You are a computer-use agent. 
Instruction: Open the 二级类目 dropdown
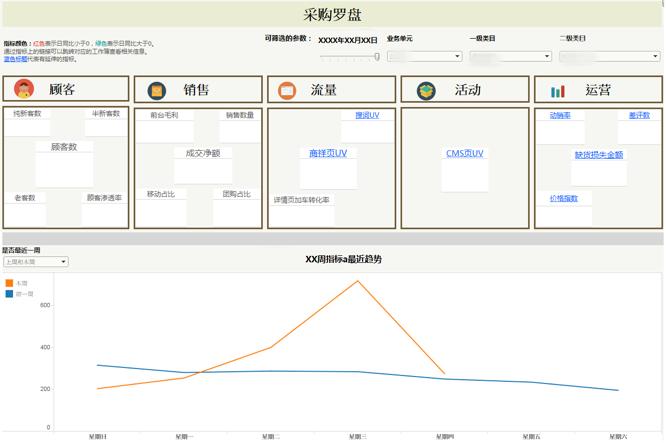(x=610, y=56)
